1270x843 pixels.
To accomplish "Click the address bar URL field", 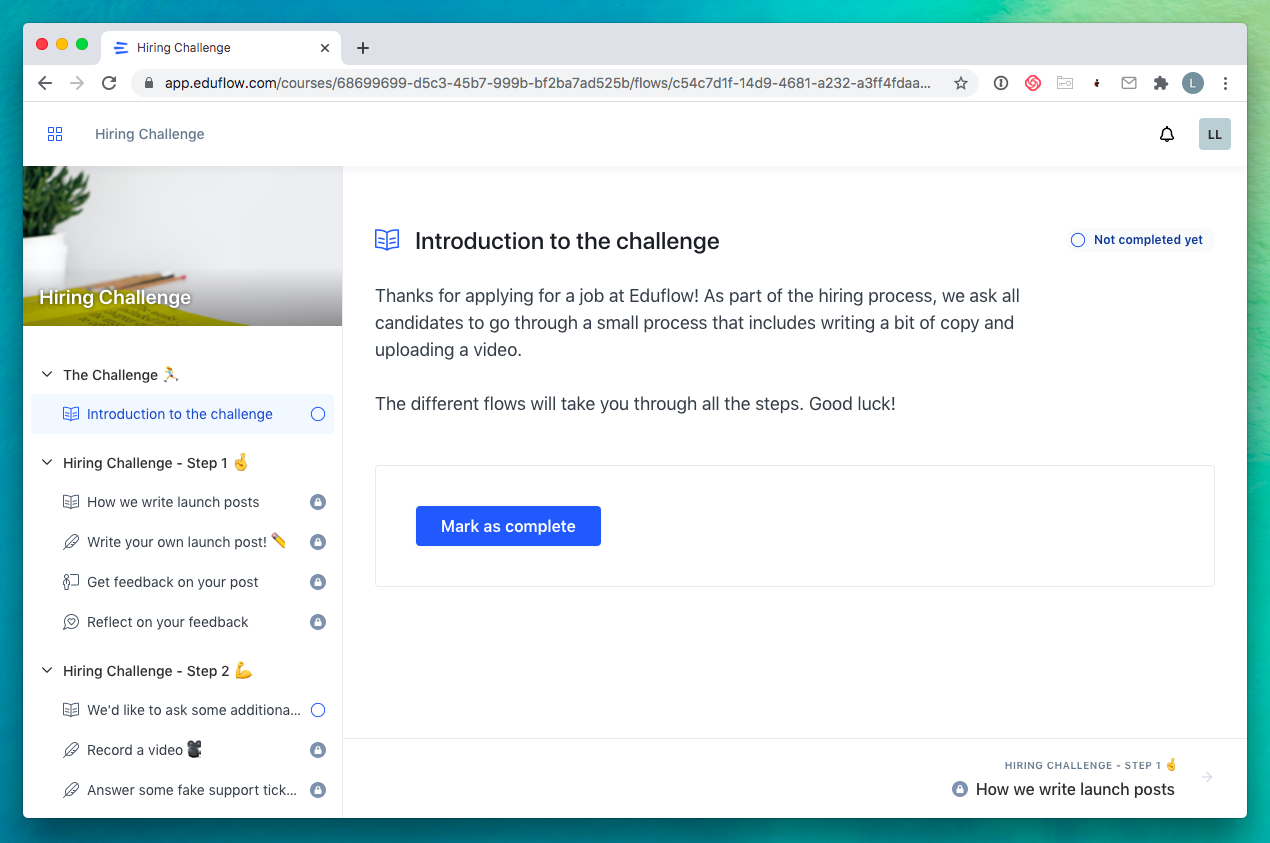I will [x=548, y=83].
